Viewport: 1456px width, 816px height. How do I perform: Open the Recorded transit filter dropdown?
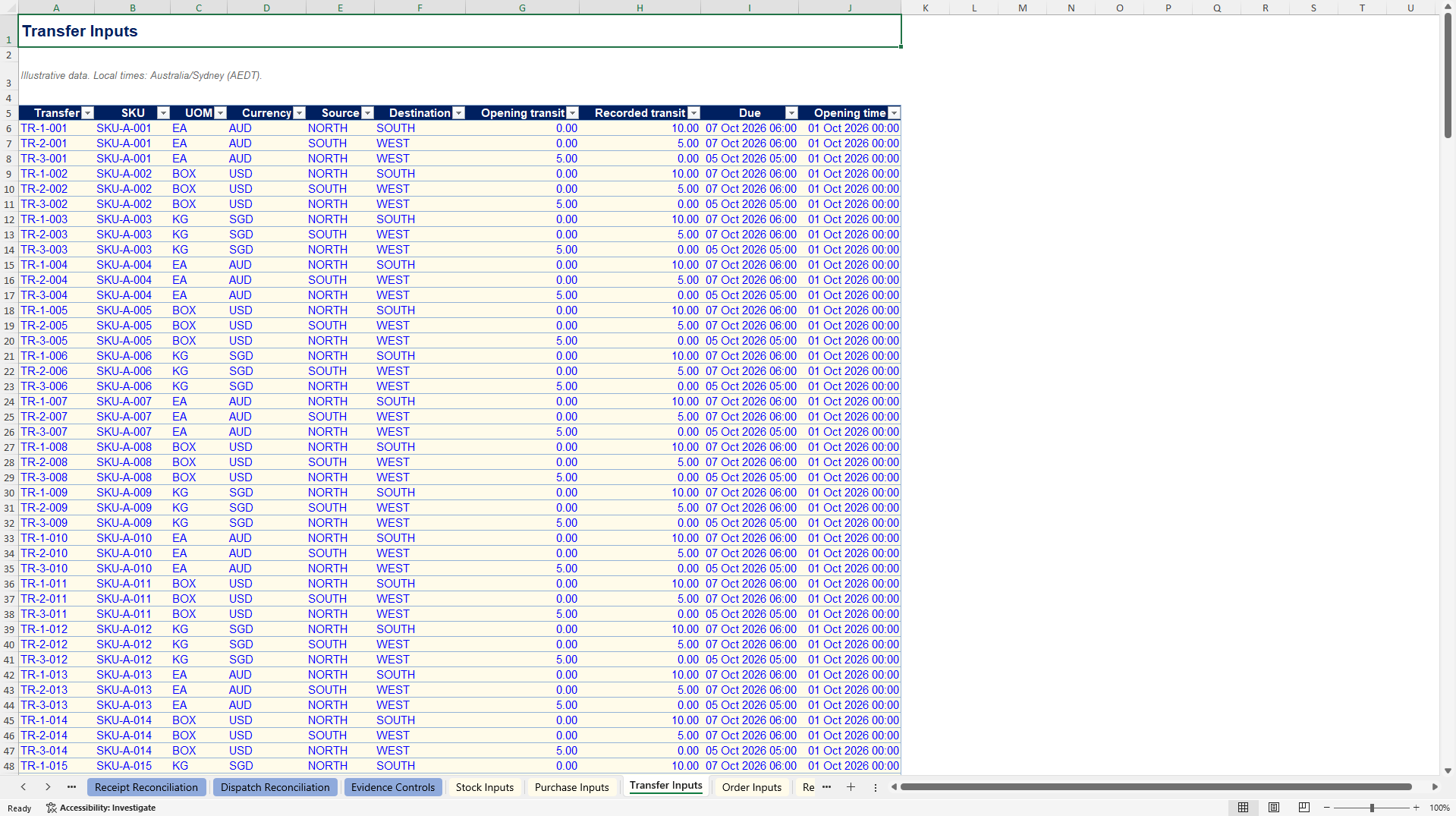point(693,113)
